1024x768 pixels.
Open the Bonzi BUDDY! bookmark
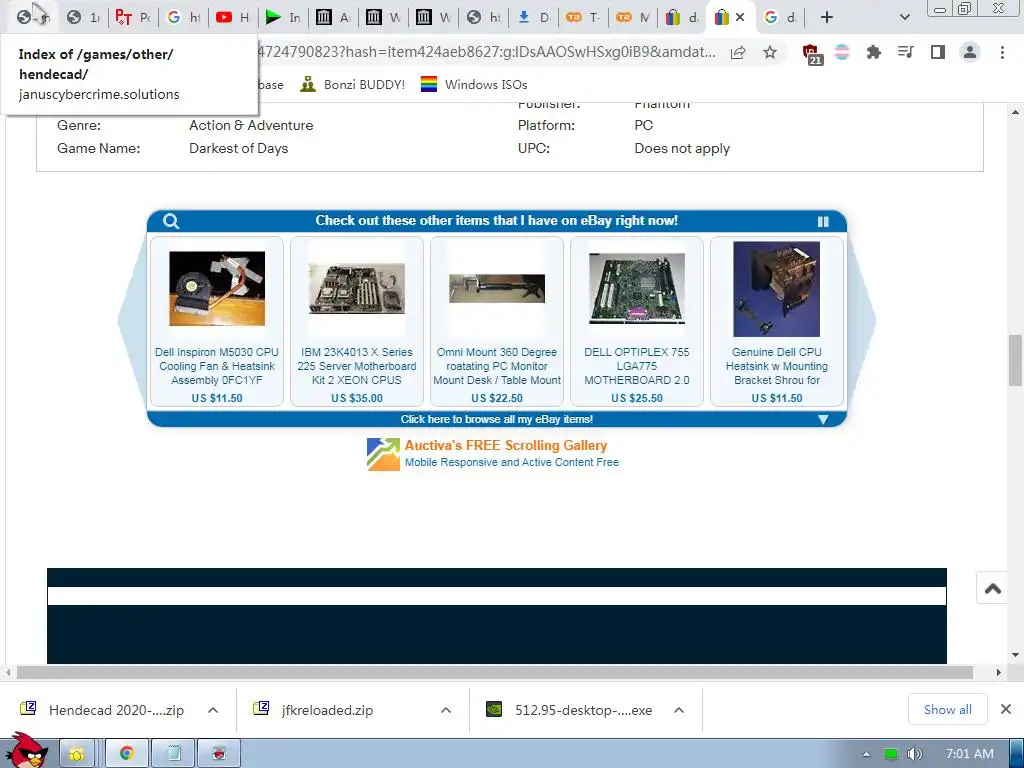click(x=353, y=84)
